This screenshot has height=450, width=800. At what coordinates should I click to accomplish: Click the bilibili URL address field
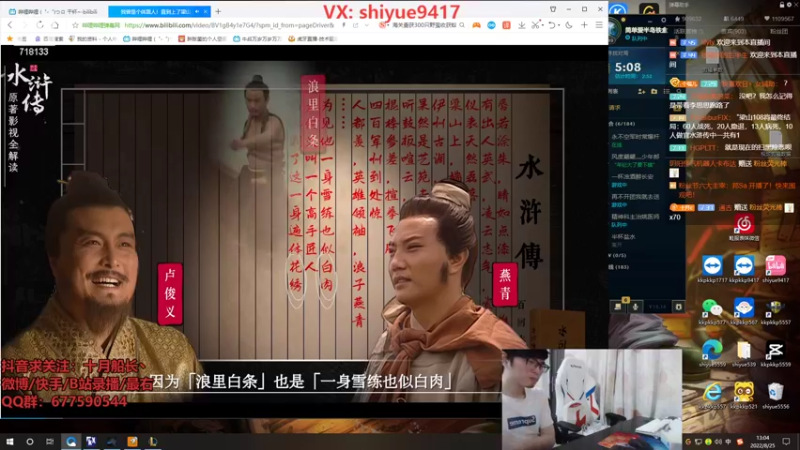[x=229, y=25]
